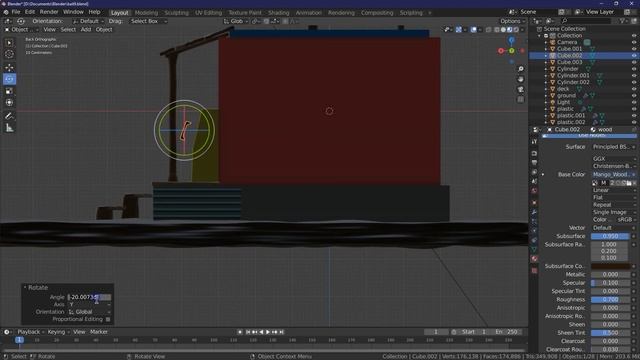Viewport: 640px width, 360px height.
Task: Open the GGX distribution dropdown
Action: tap(613, 159)
